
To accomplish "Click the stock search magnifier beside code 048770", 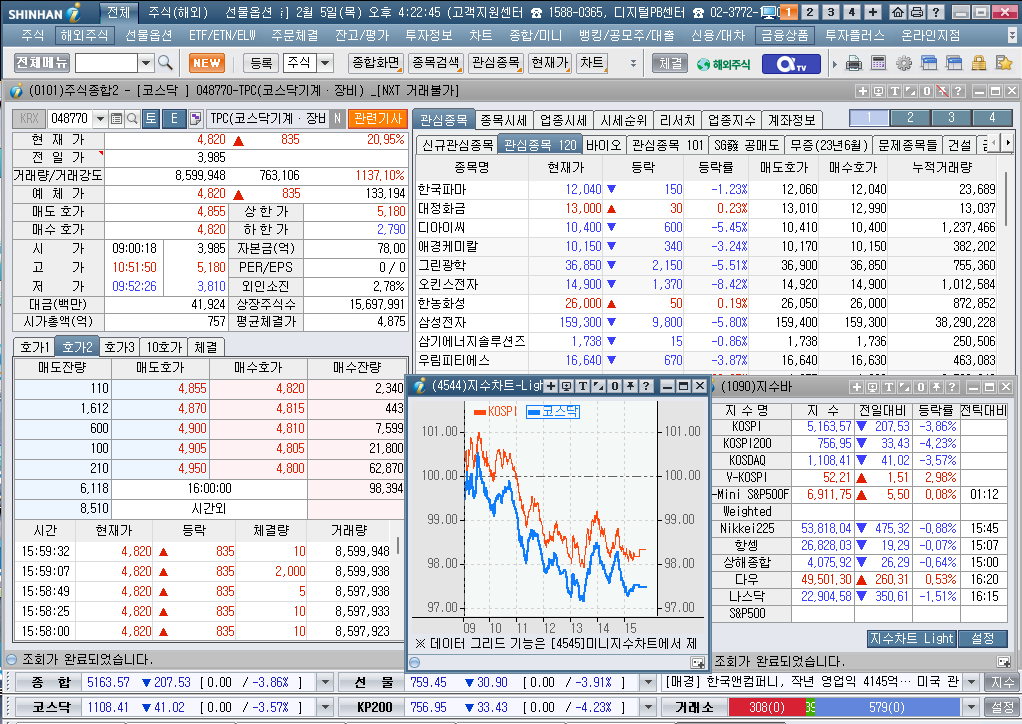I will coord(132,119).
